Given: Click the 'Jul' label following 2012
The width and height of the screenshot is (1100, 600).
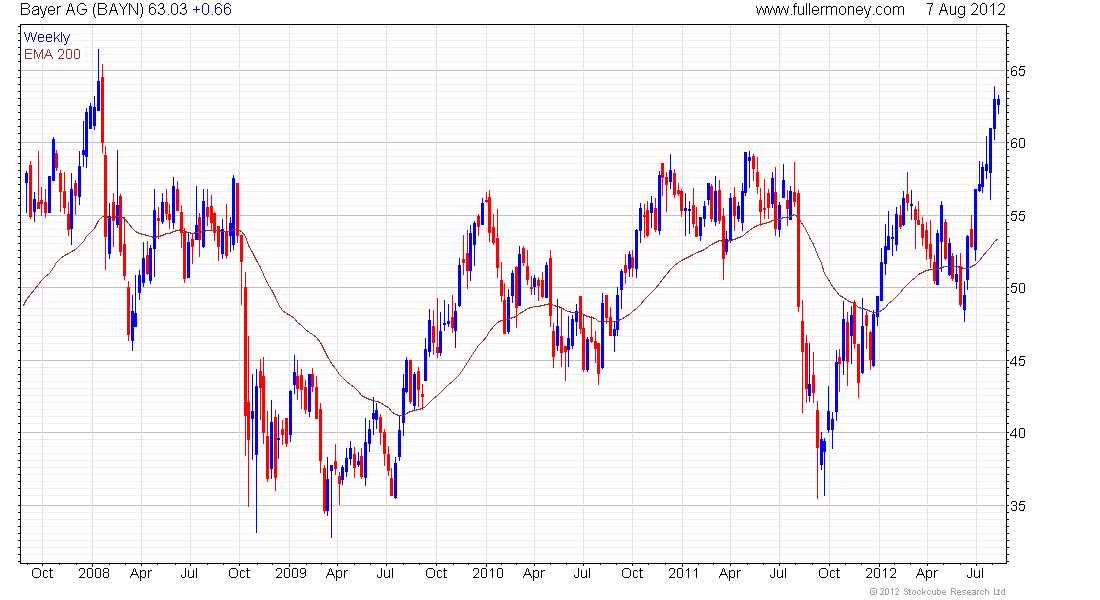Looking at the screenshot, I should pos(976,573).
